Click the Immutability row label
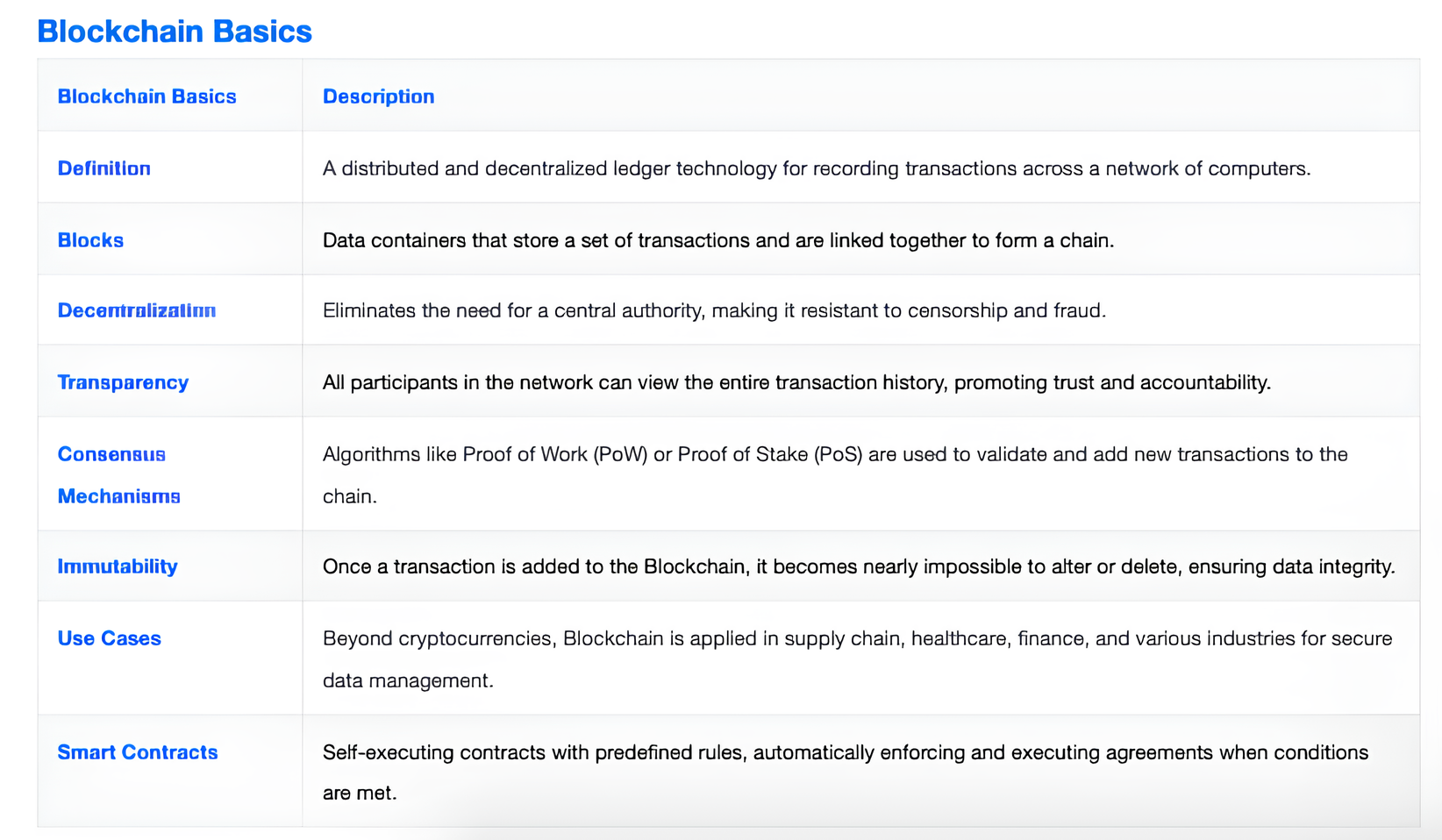Viewport: 1442px width, 840px height. pyautogui.click(x=118, y=566)
